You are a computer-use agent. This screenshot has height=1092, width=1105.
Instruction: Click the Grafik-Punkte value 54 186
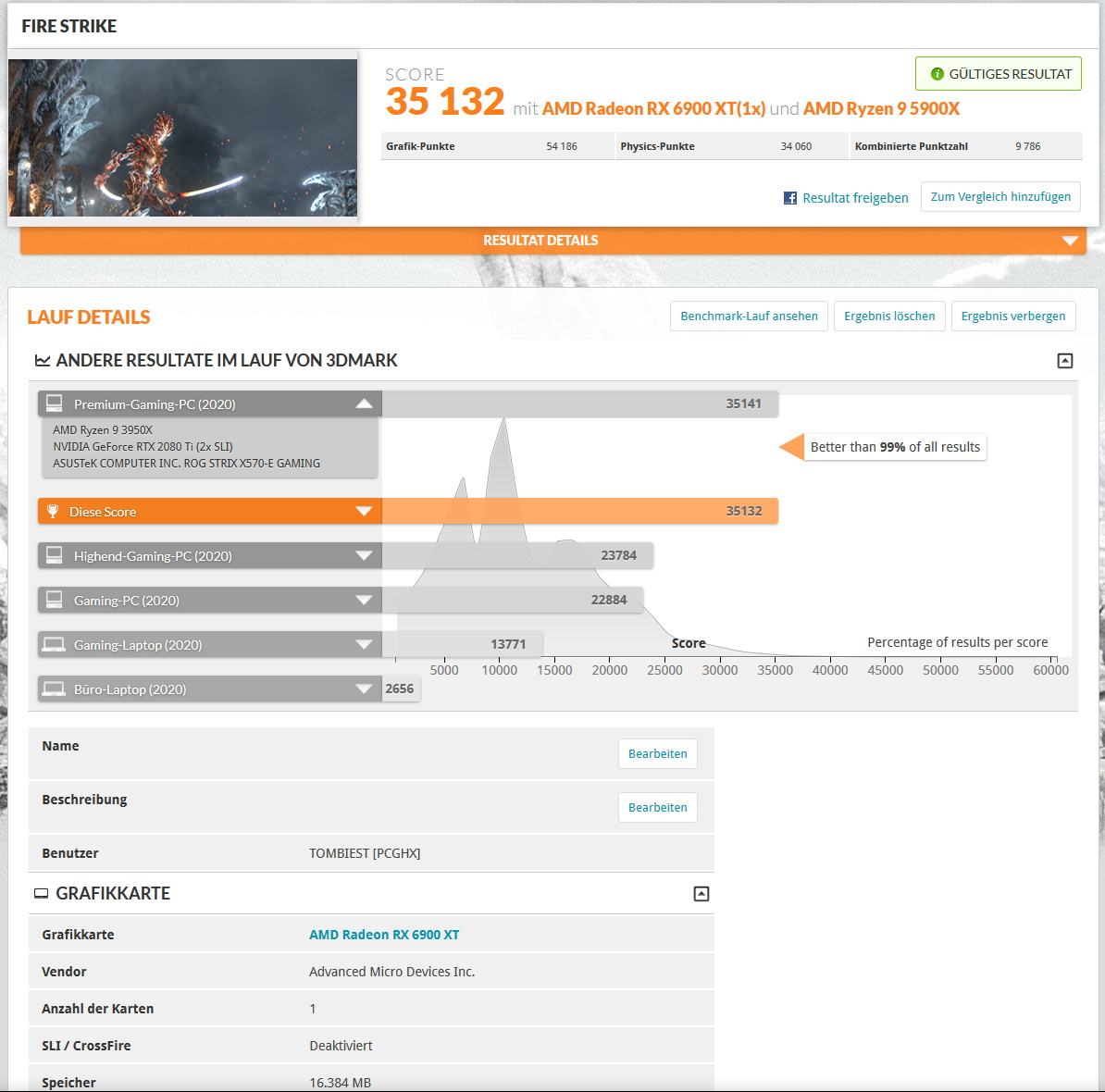click(561, 146)
